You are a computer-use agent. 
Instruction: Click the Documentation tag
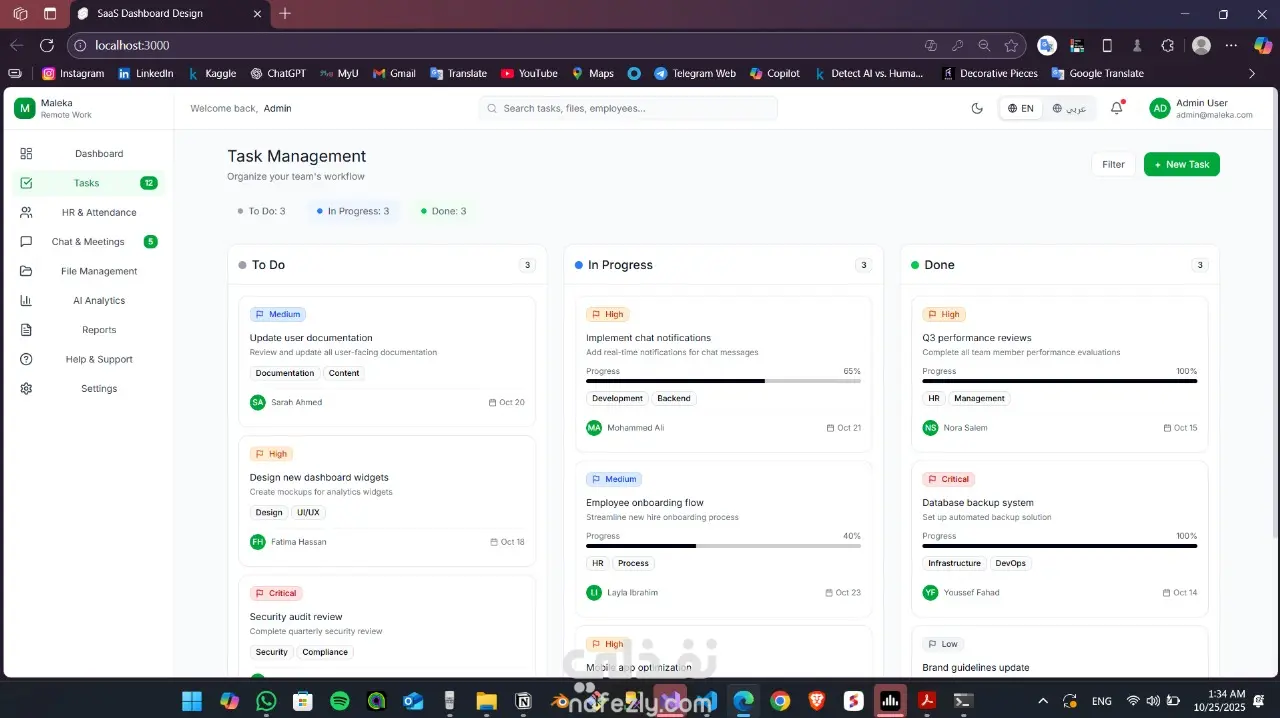tap(285, 373)
